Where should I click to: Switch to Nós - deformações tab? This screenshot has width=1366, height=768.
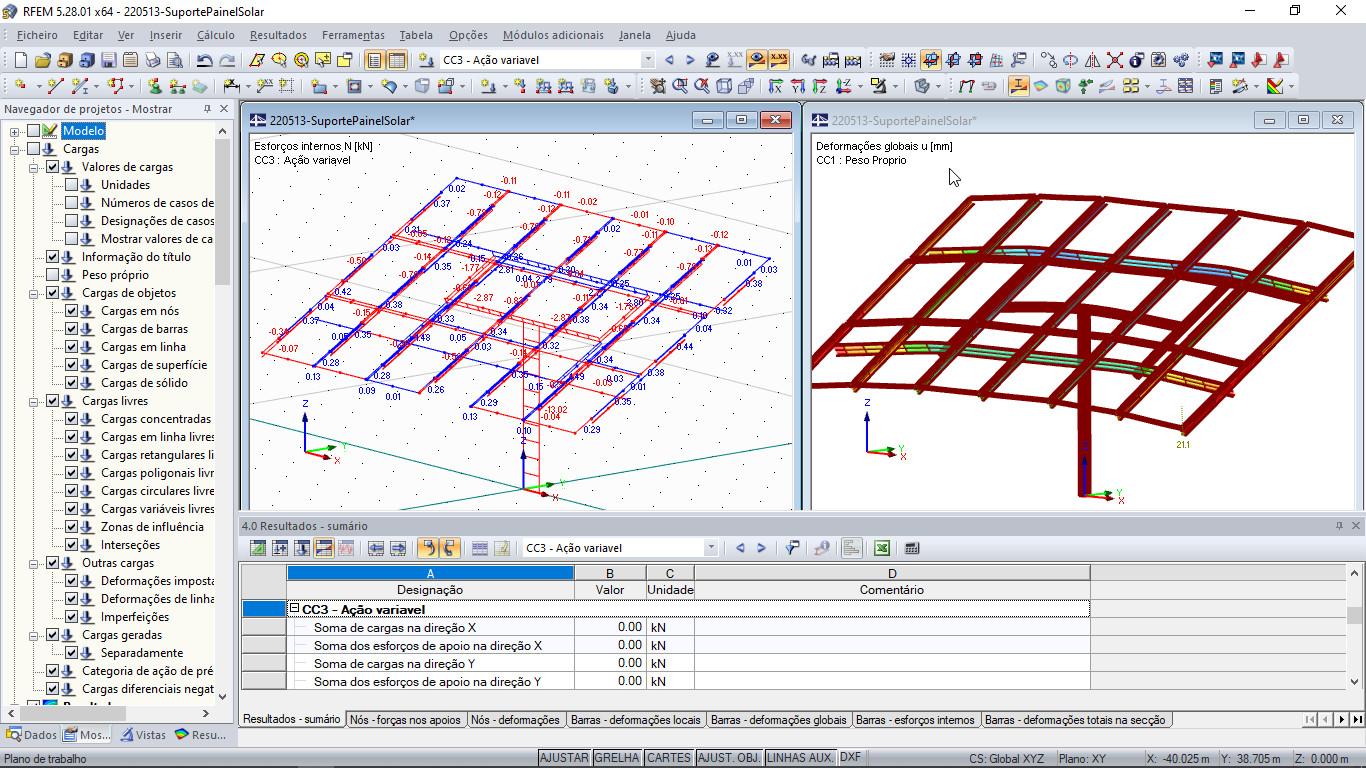516,720
